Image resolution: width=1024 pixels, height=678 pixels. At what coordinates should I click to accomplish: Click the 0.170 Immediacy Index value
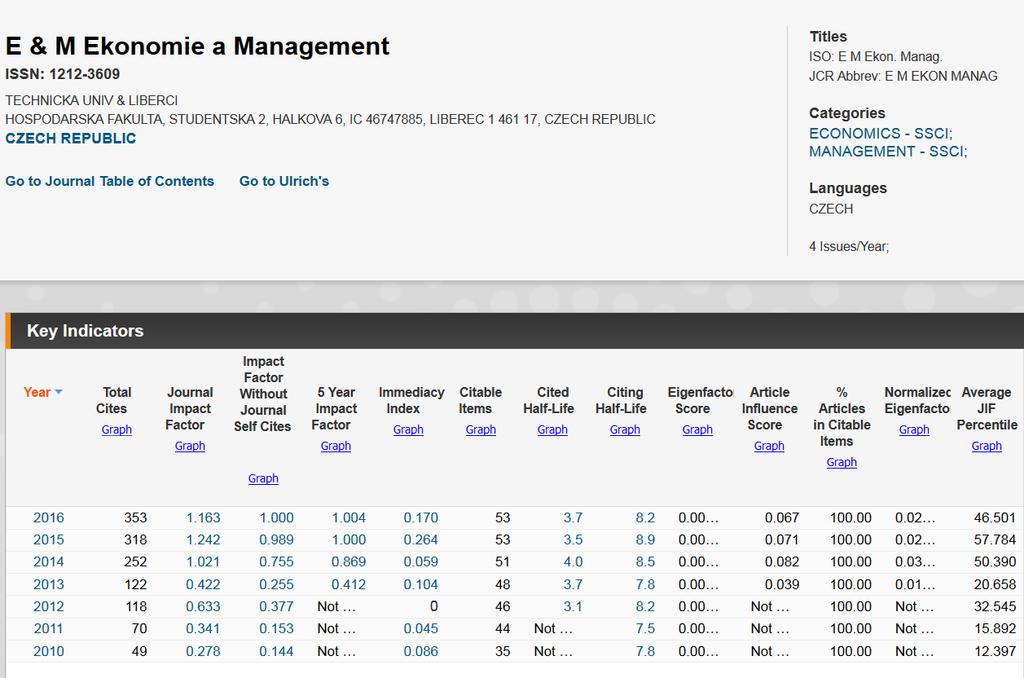[421, 518]
